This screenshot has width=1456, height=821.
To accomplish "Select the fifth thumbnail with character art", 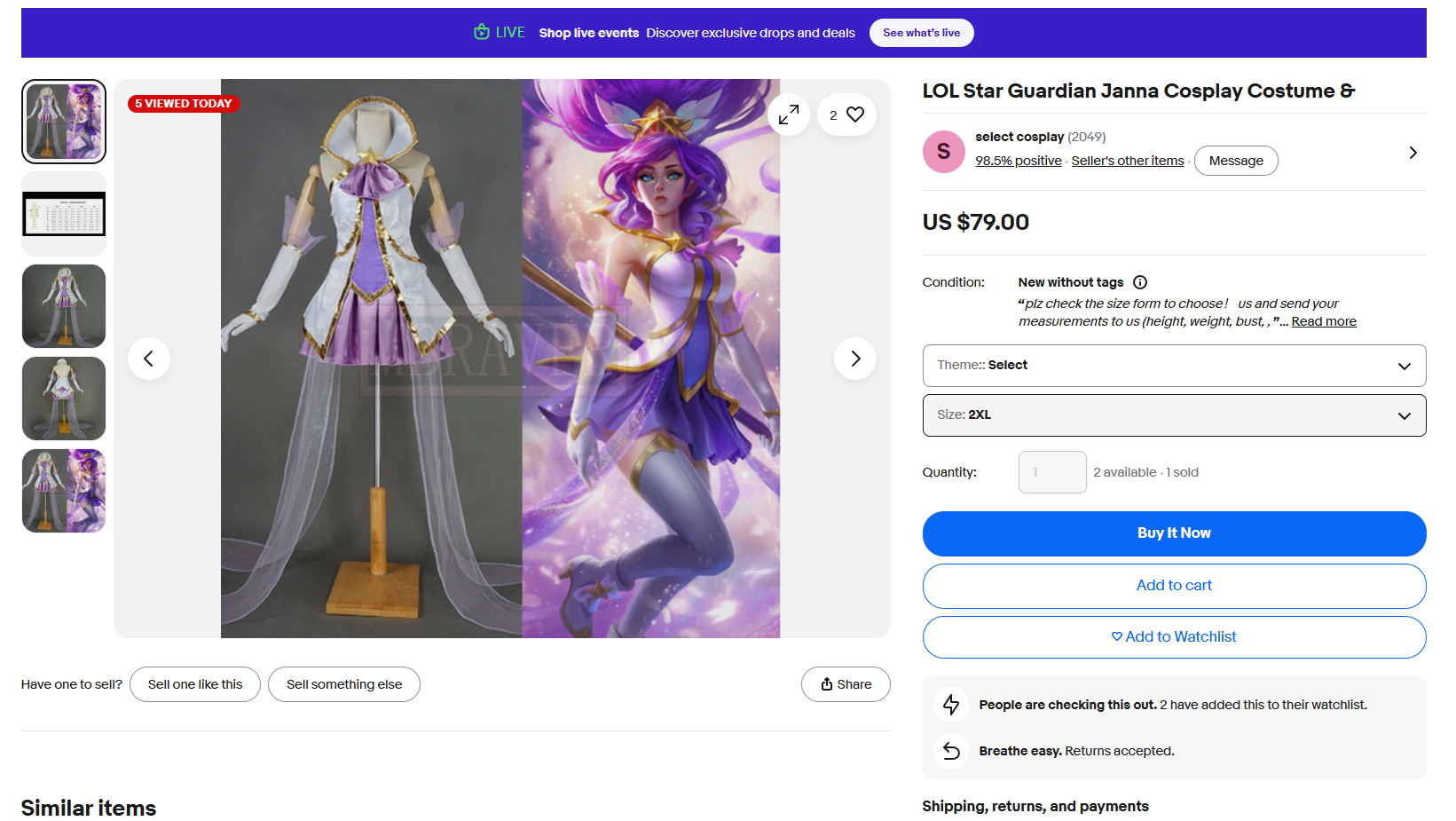I will [x=64, y=491].
